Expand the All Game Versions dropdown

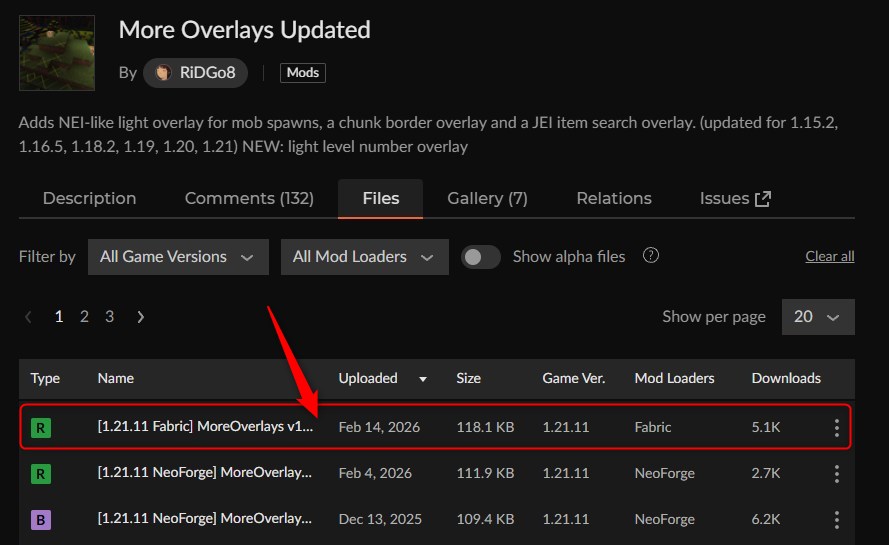point(178,257)
